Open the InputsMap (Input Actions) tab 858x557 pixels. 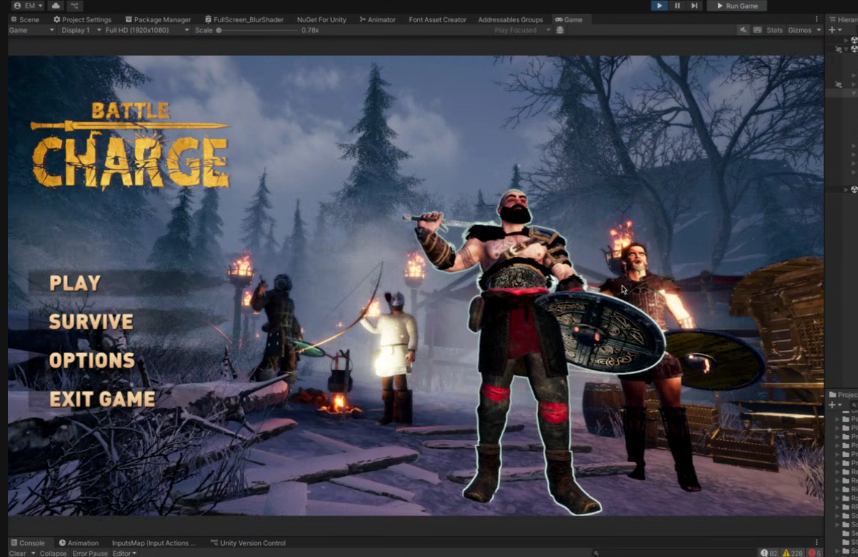pyautogui.click(x=153, y=543)
